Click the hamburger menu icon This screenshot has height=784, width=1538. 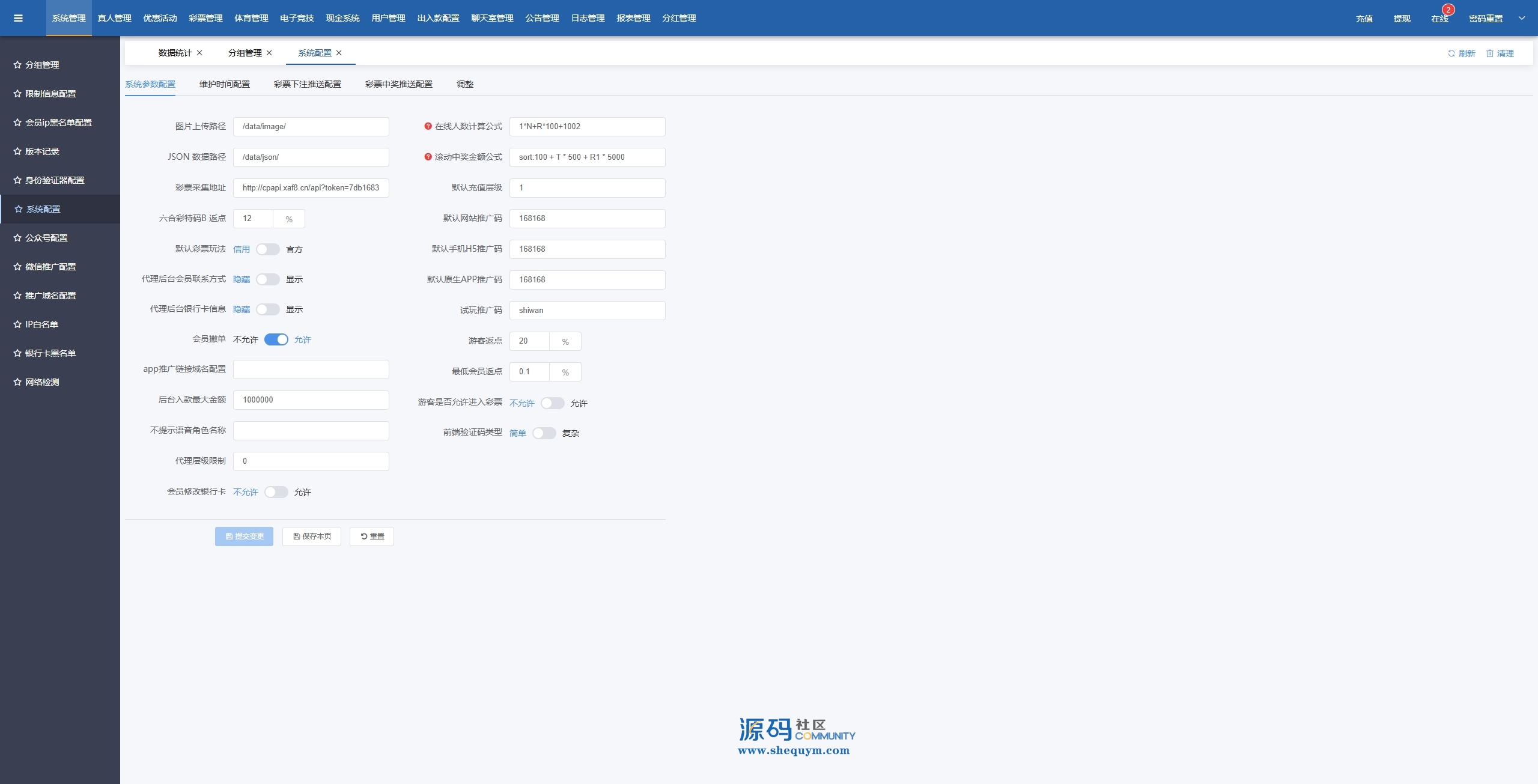(18, 18)
